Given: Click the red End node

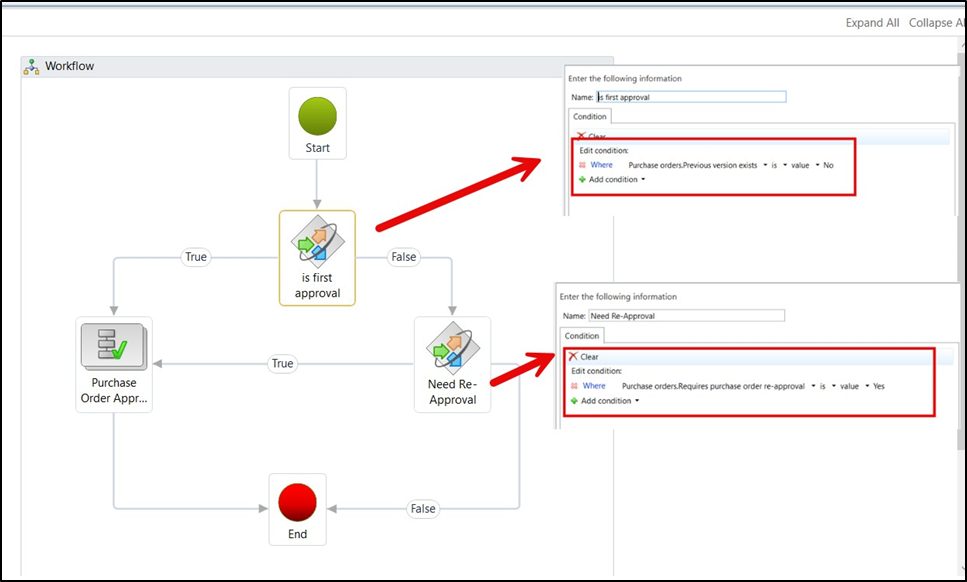Looking at the screenshot, I should pos(297,503).
